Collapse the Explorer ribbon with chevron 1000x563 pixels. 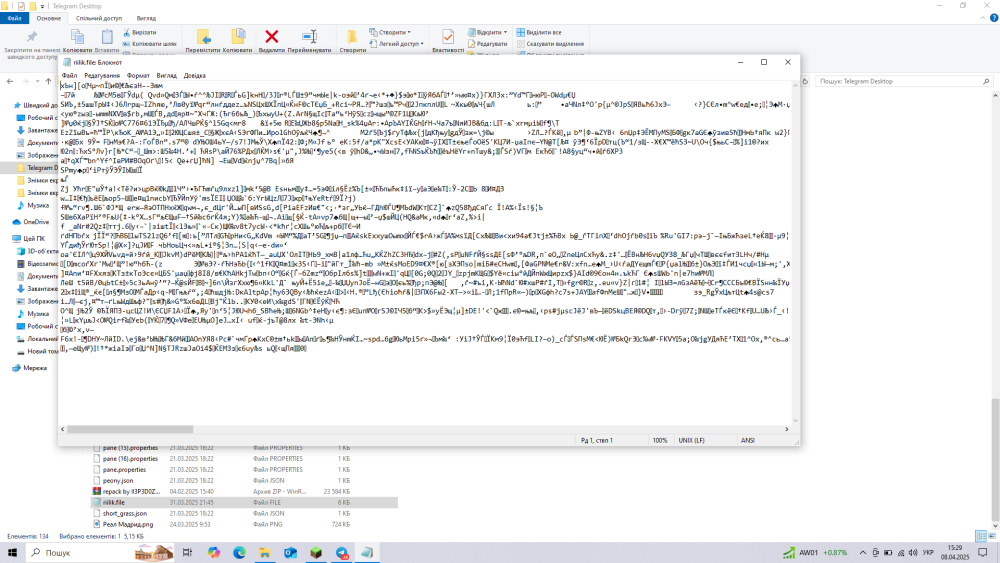(x=983, y=18)
